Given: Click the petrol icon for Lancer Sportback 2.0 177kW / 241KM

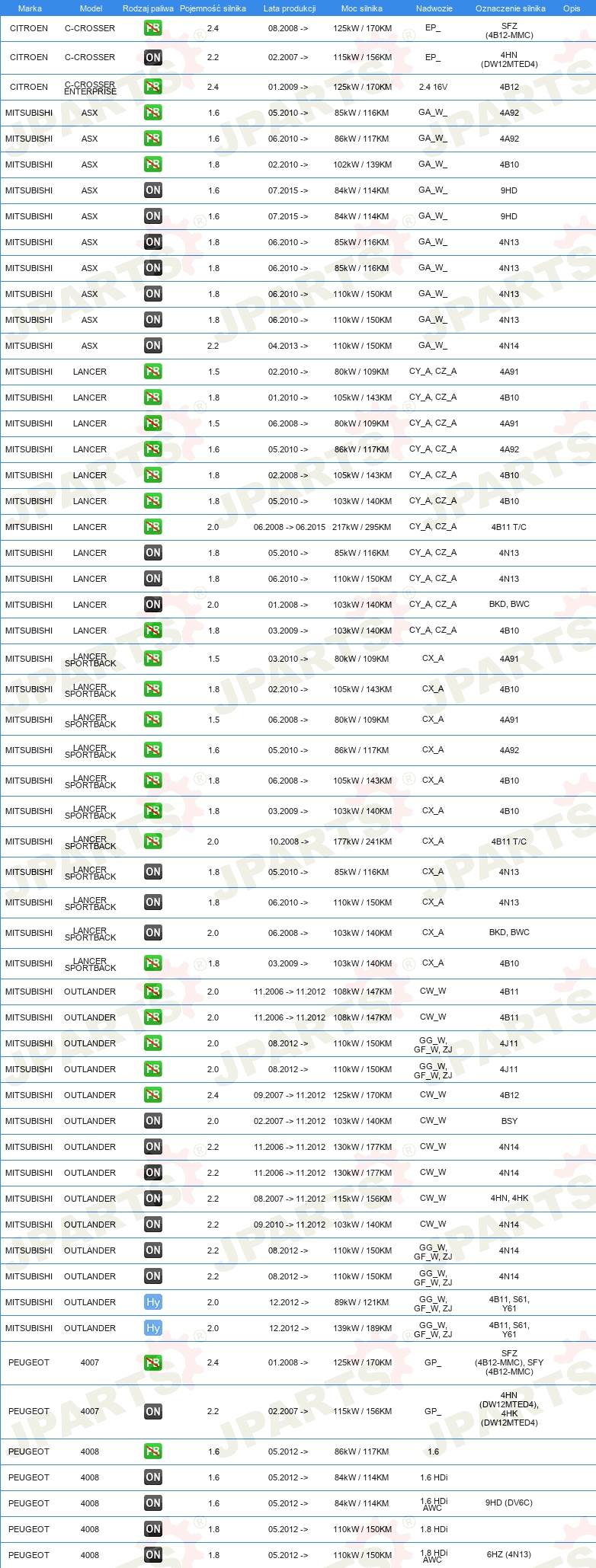Looking at the screenshot, I should [153, 841].
